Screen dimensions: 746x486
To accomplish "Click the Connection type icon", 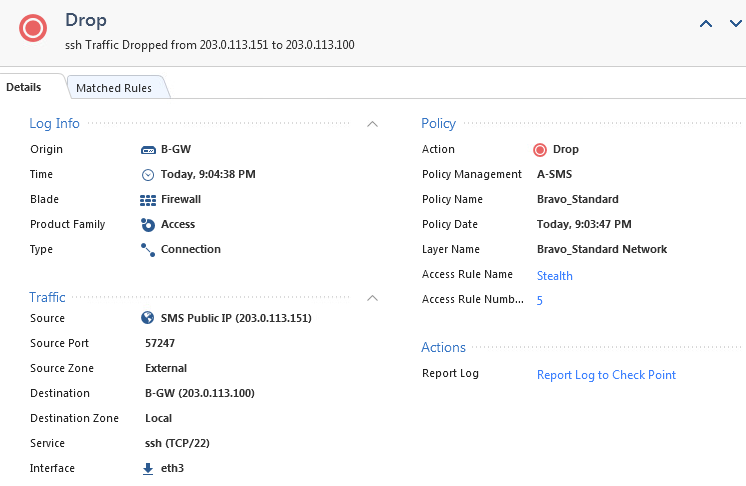I will tap(148, 250).
